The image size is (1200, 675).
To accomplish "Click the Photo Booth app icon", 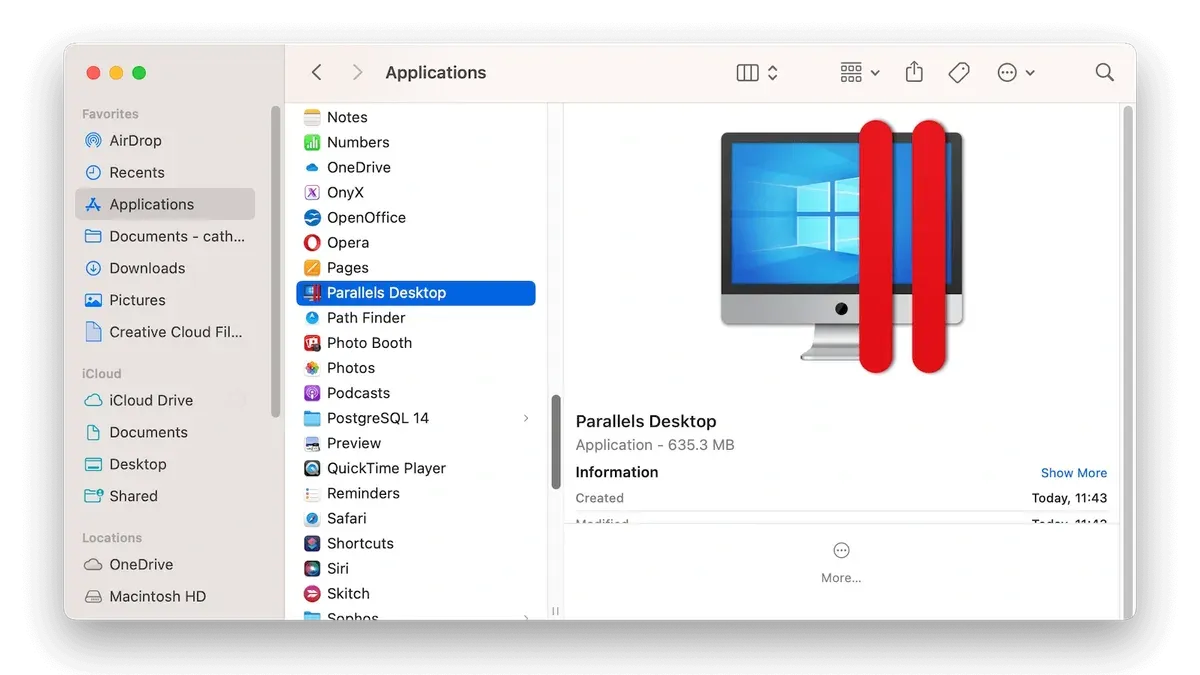I will coord(312,342).
